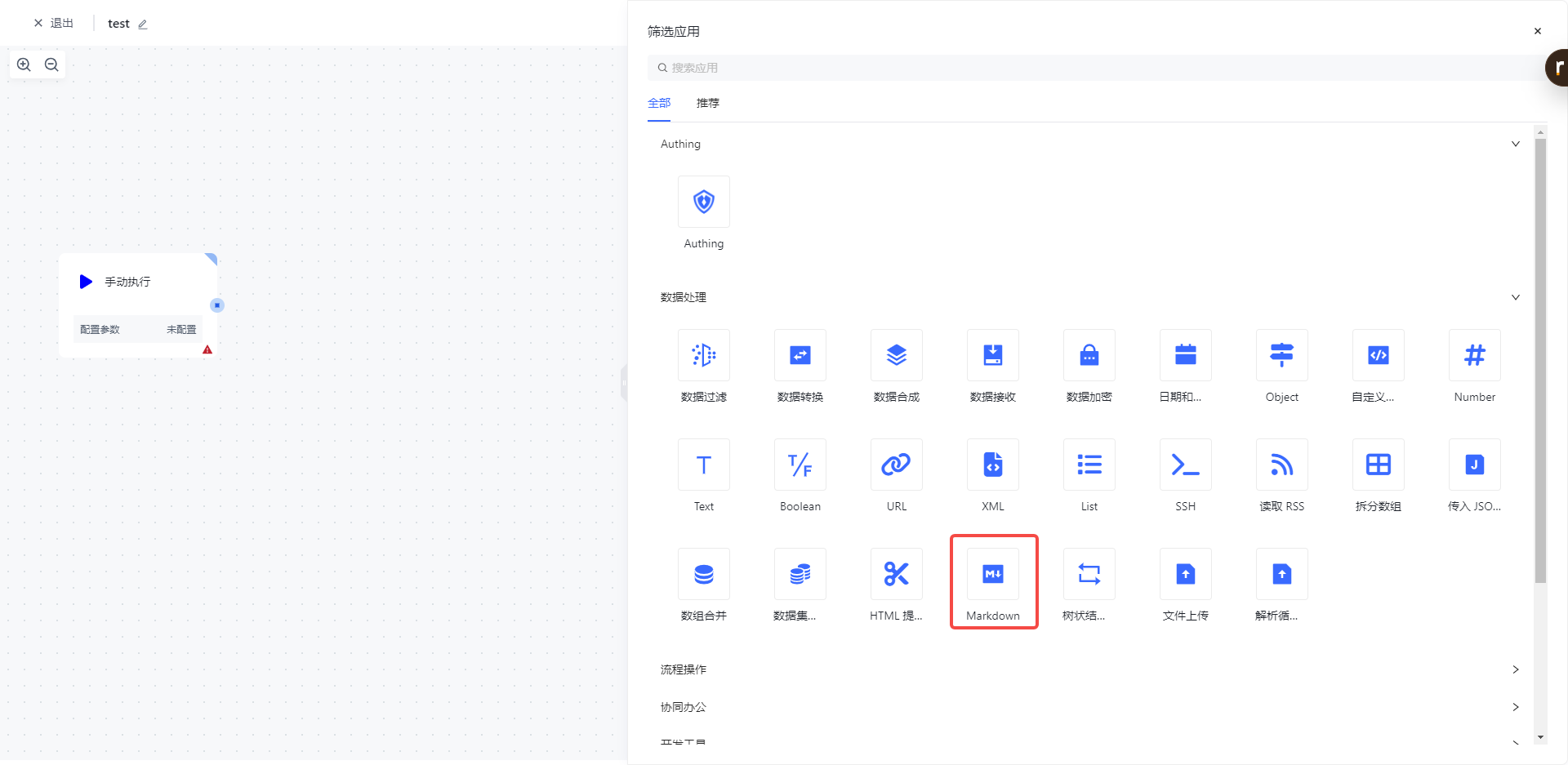Viewport: 1568px width, 765px height.
Task: Zoom out of the workflow canvas
Action: pos(51,64)
